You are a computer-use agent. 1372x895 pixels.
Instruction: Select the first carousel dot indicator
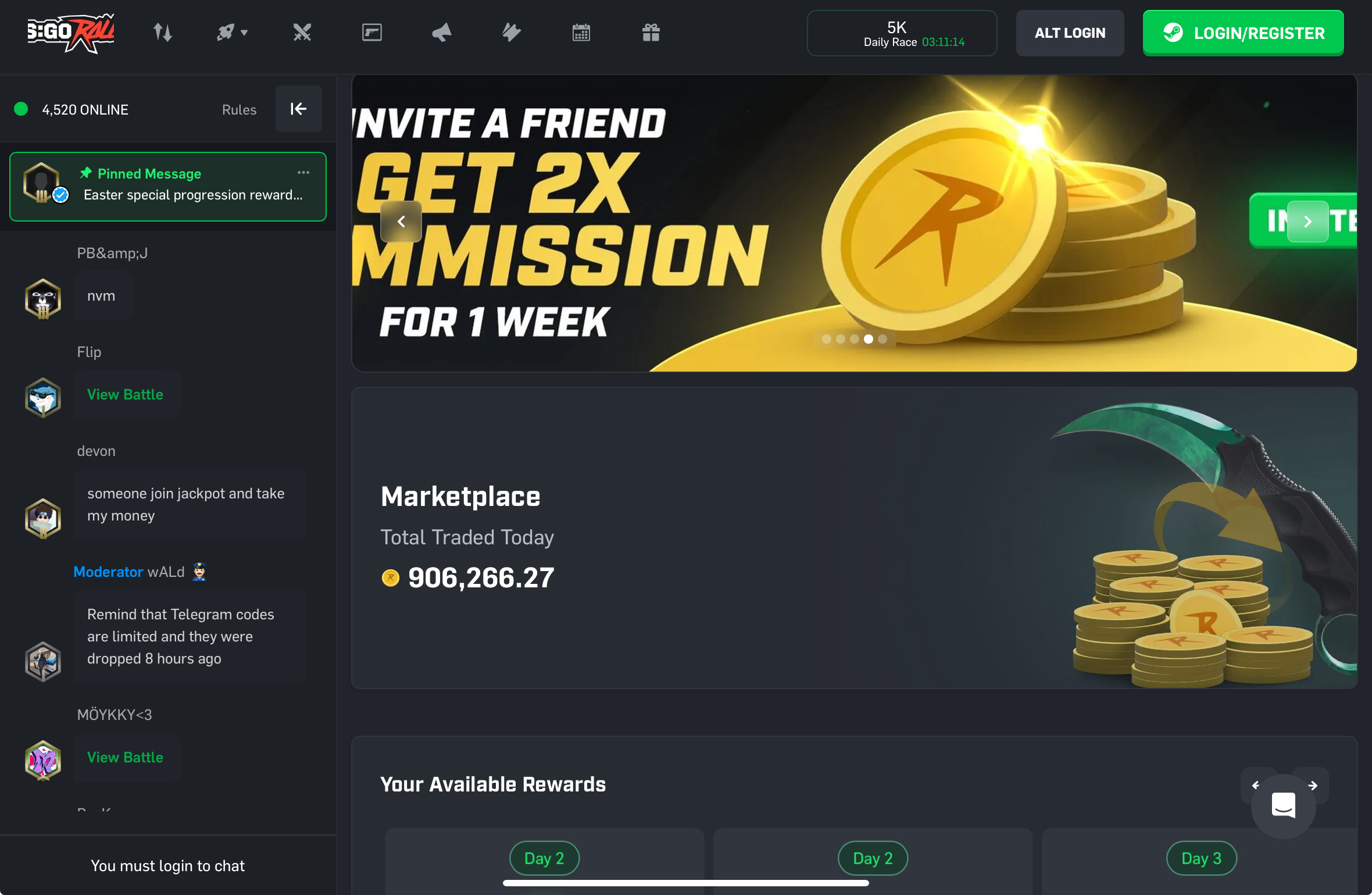pos(827,339)
